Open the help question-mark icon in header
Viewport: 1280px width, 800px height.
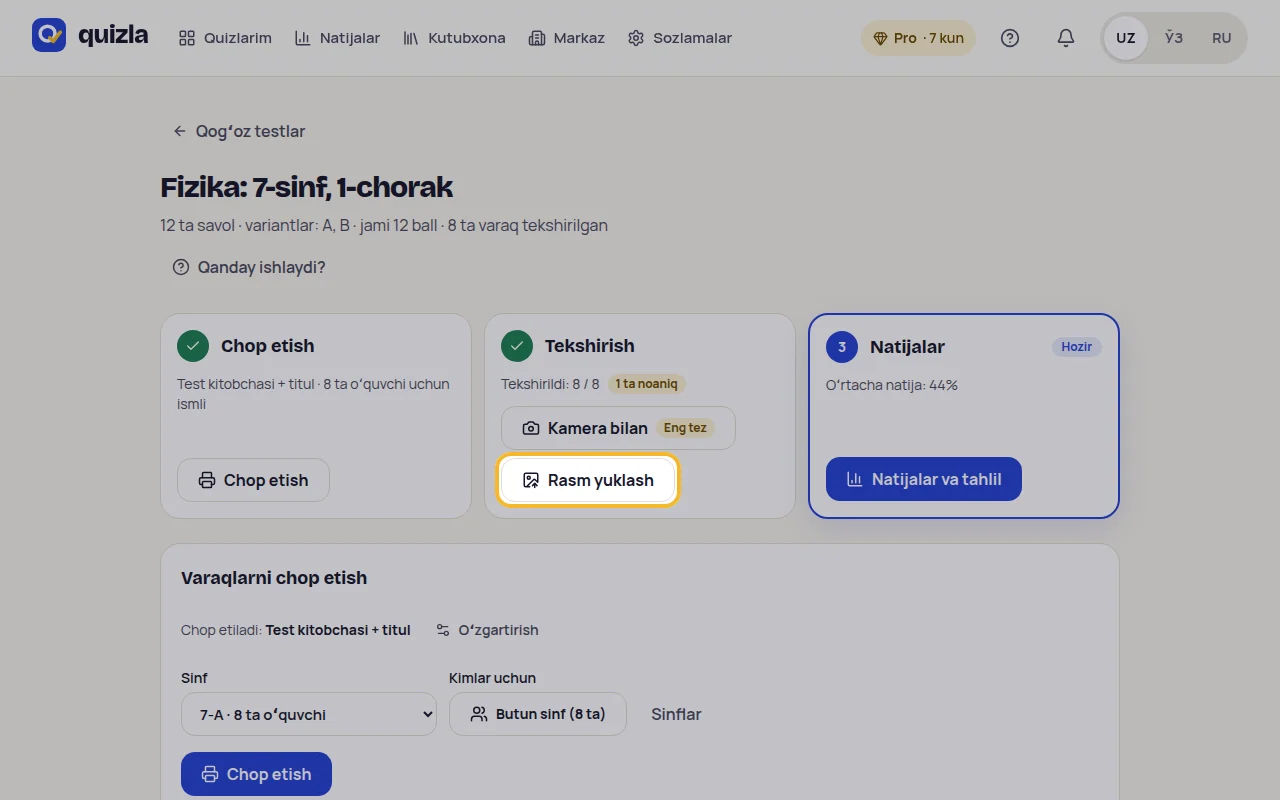tap(1010, 38)
